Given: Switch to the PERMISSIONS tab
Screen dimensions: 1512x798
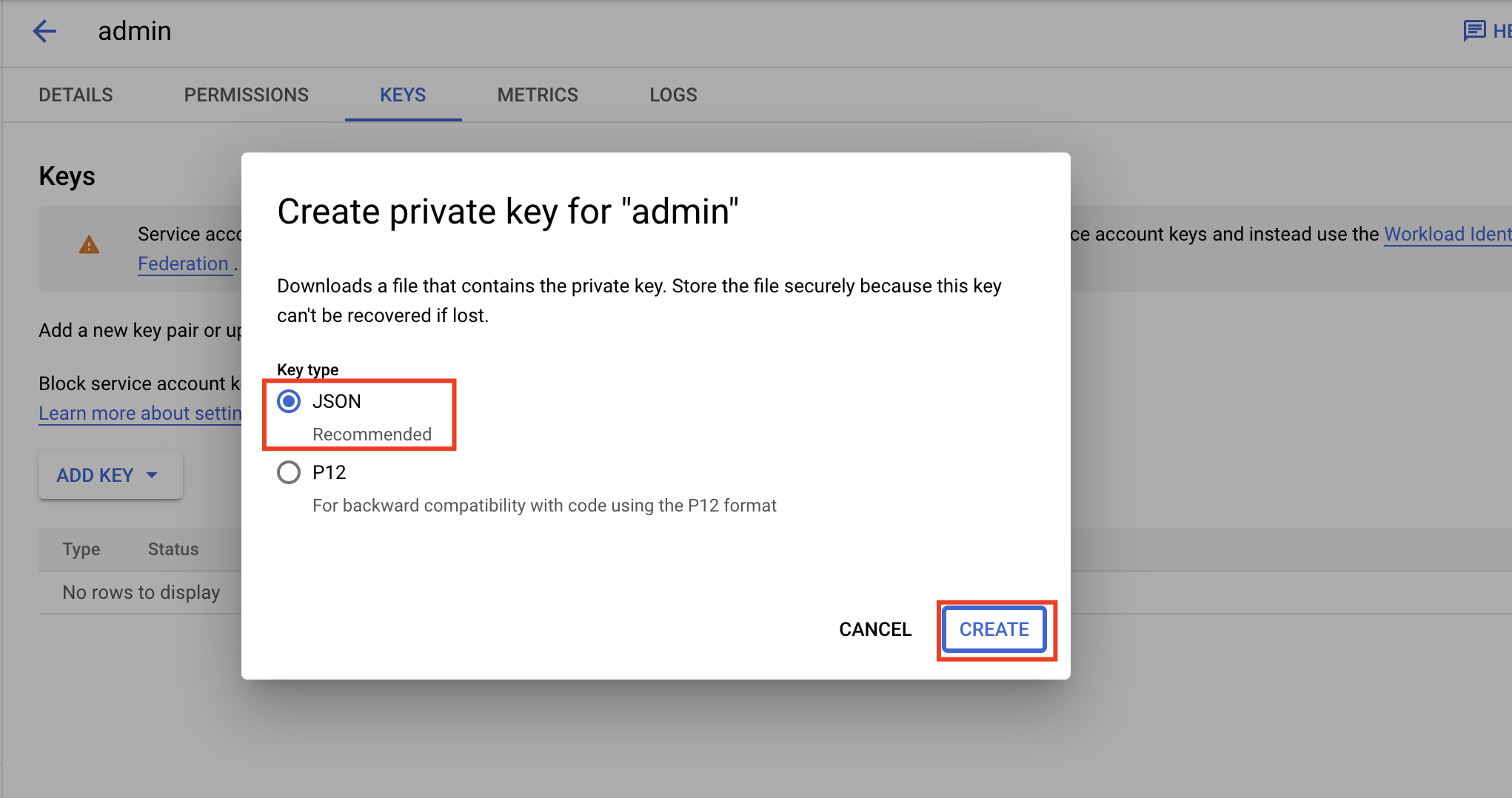Looking at the screenshot, I should (247, 95).
